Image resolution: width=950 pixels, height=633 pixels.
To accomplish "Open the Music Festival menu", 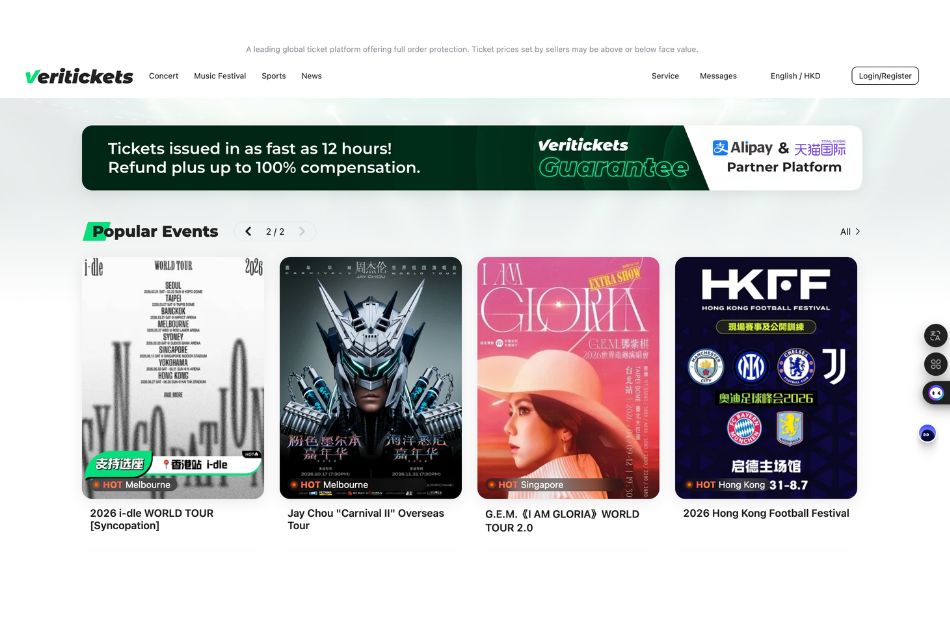I will point(220,76).
